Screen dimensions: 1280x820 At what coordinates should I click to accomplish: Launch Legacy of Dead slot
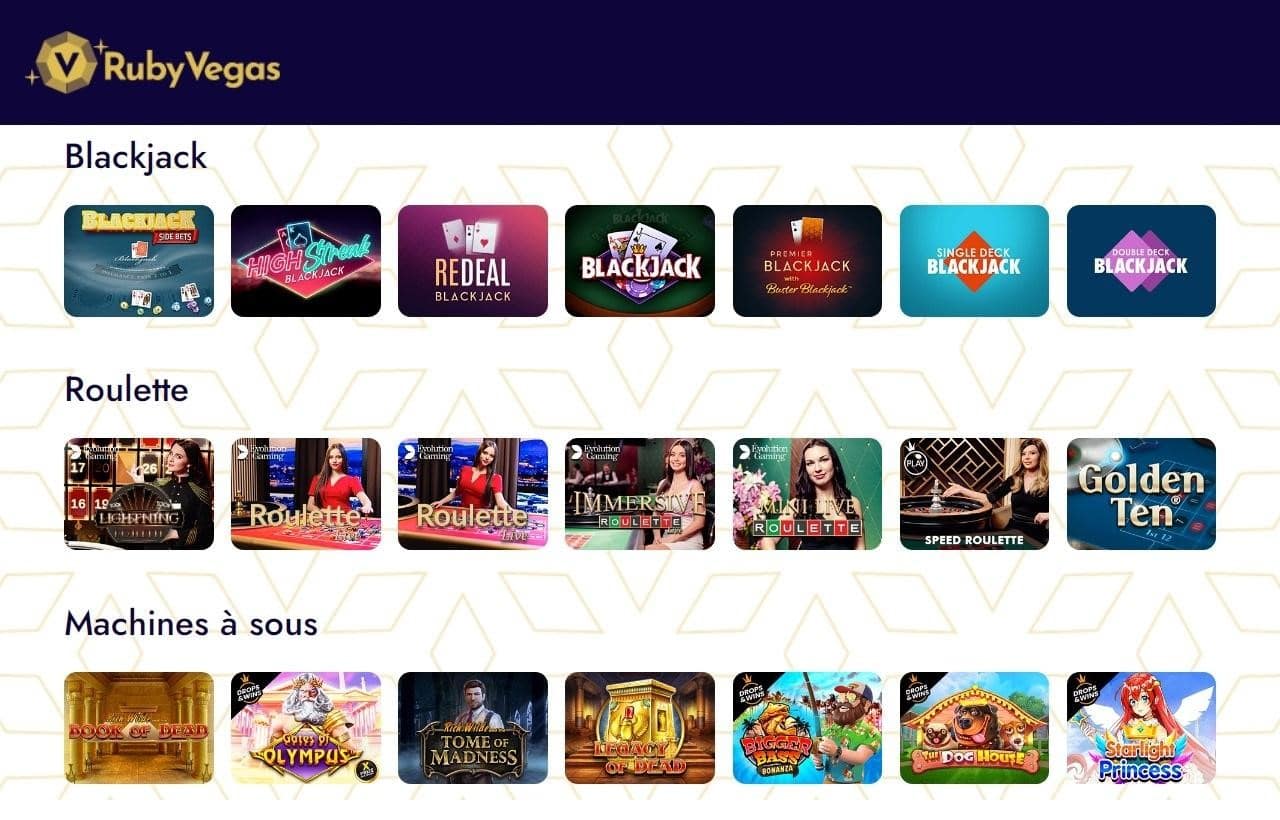(640, 728)
